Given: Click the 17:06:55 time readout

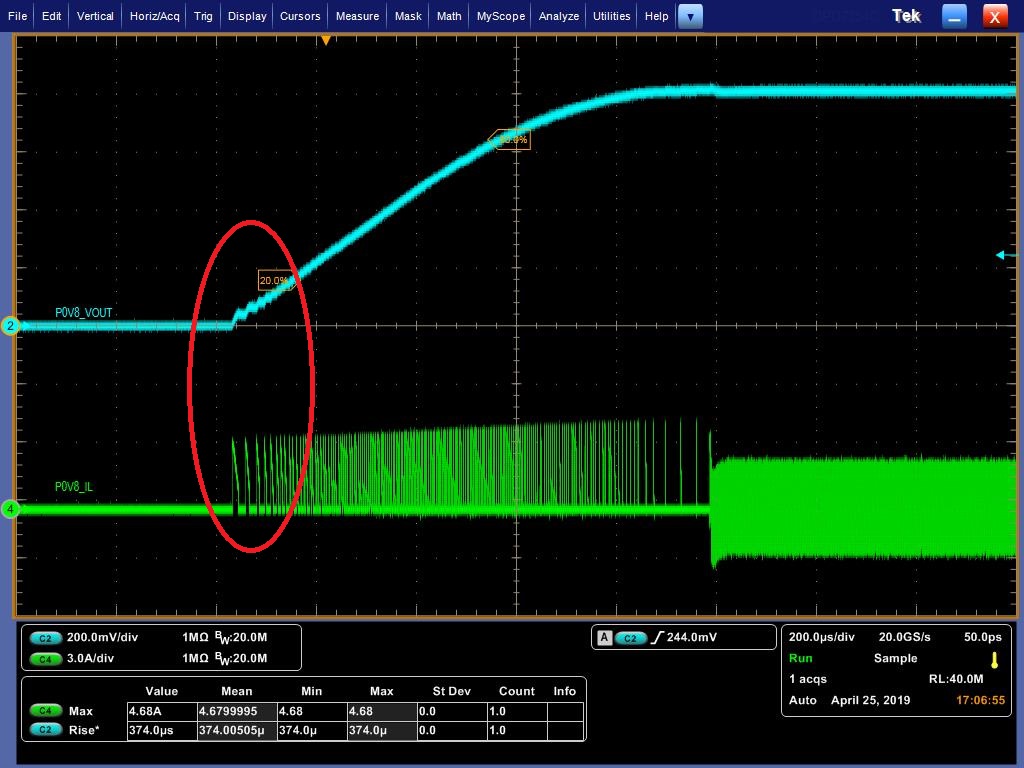Looking at the screenshot, I should [x=980, y=700].
